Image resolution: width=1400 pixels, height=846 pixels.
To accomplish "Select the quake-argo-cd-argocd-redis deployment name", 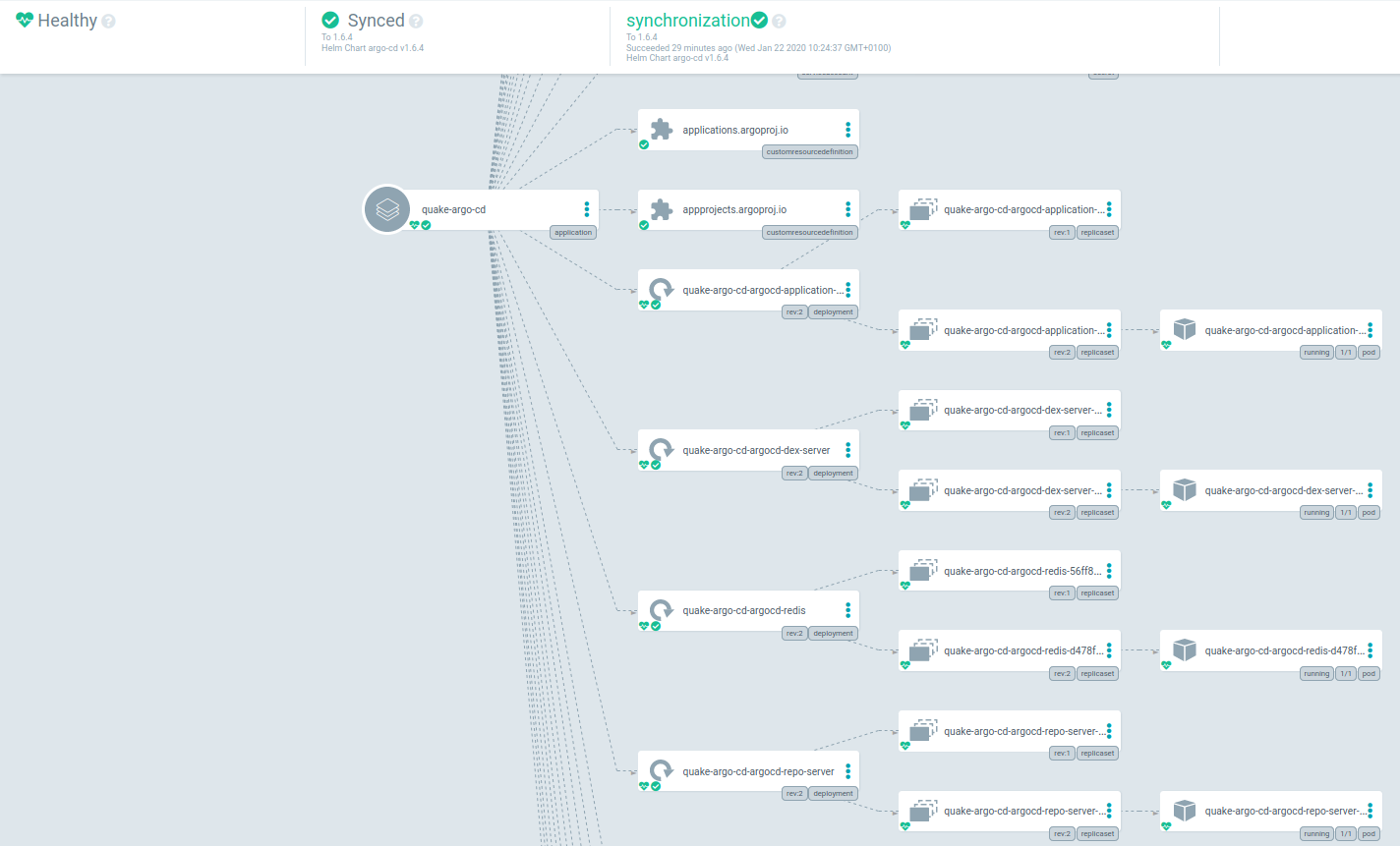I will click(744, 610).
